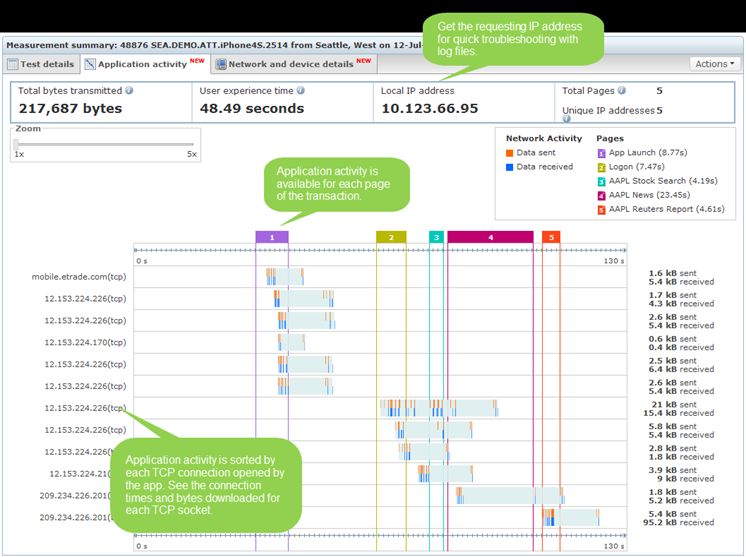Click the Application activity tab icon
746x557 pixels.
point(90,64)
